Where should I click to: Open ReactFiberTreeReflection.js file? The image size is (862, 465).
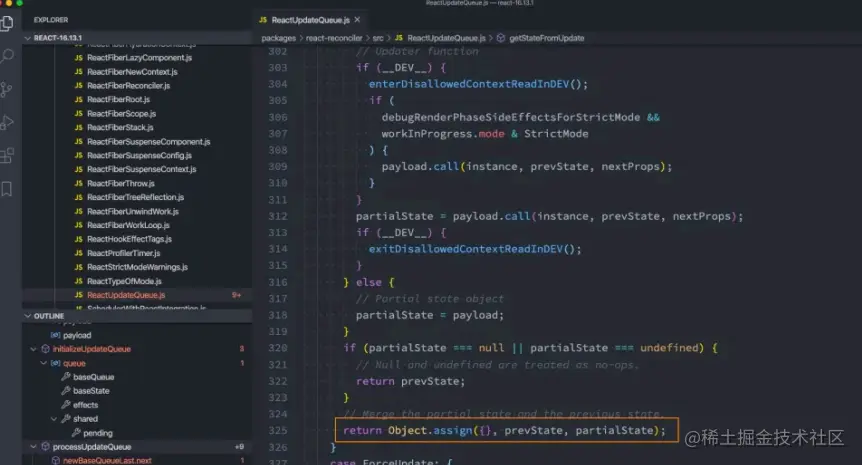coord(135,197)
